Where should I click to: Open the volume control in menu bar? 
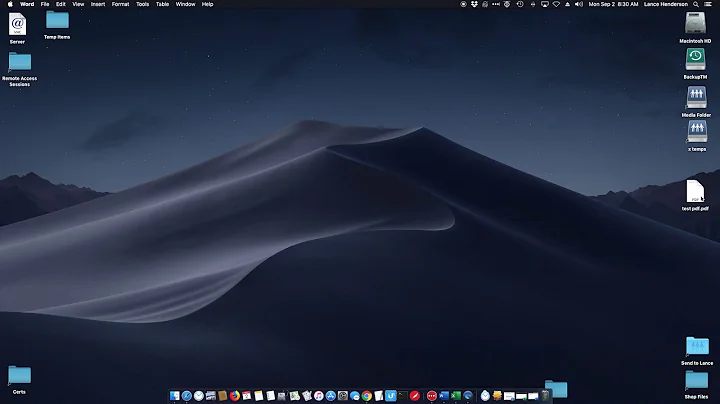(579, 4)
